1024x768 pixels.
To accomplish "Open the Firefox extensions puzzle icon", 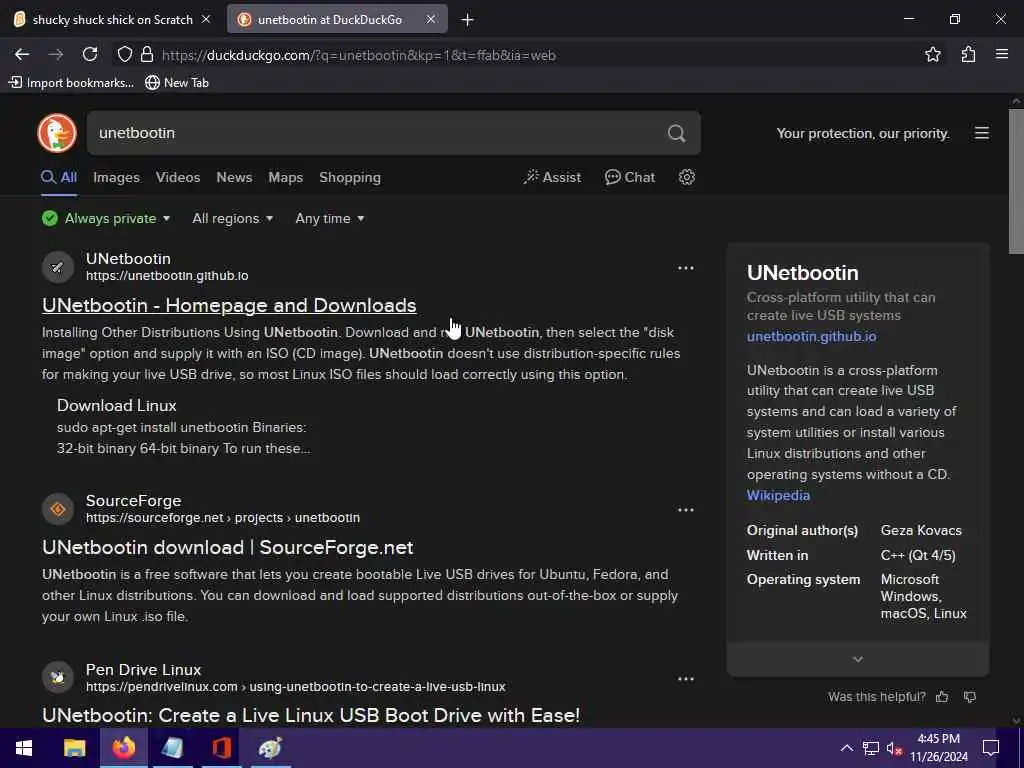I will 968,55.
